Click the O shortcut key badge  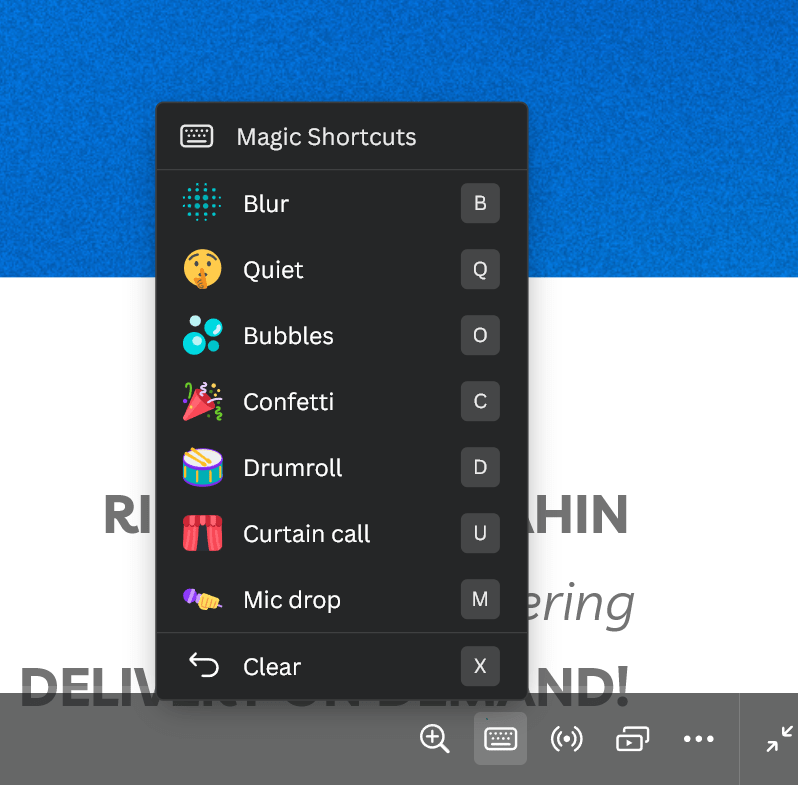pyautogui.click(x=480, y=335)
